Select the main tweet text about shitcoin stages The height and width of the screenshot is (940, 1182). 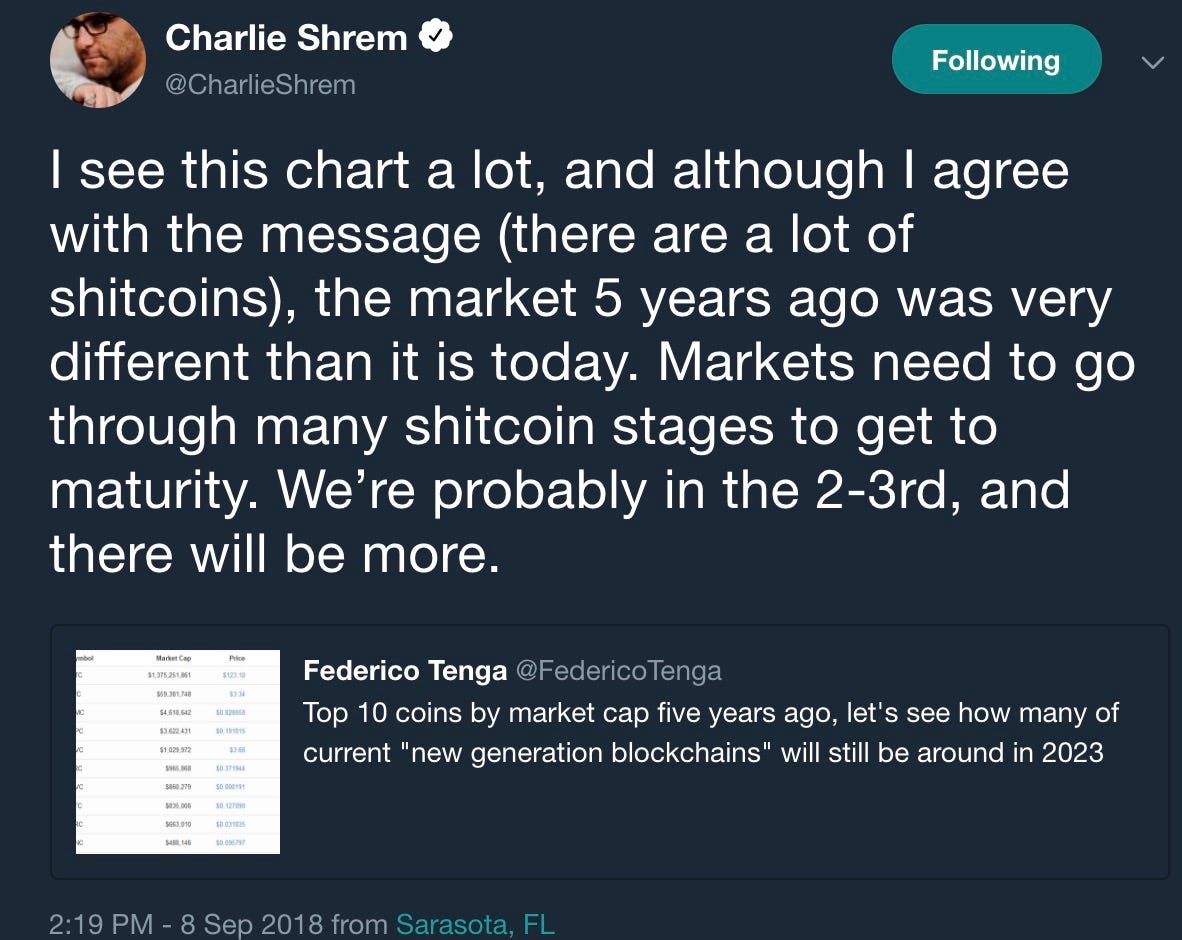point(592,362)
